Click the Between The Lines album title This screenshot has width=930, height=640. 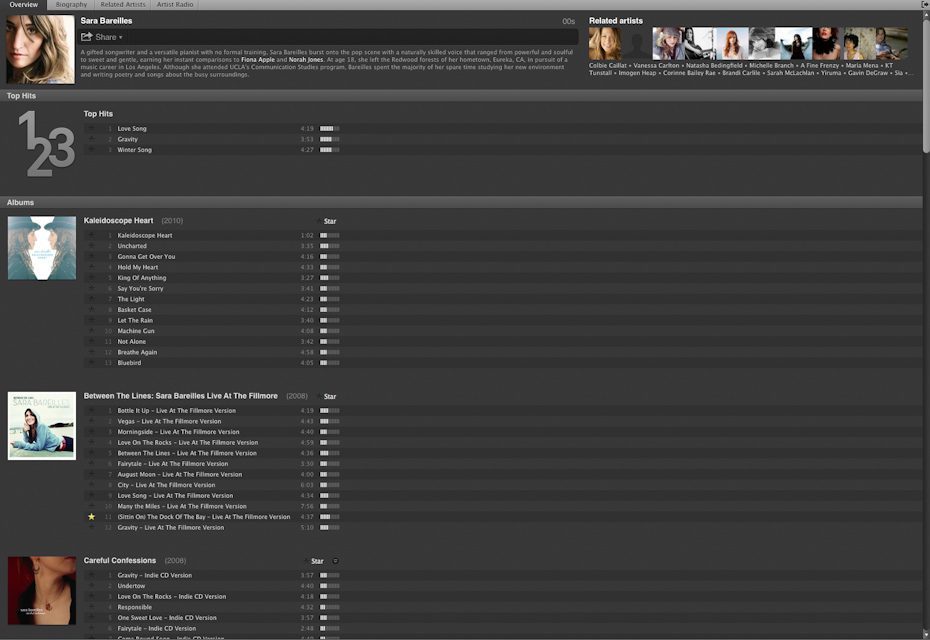[180, 396]
